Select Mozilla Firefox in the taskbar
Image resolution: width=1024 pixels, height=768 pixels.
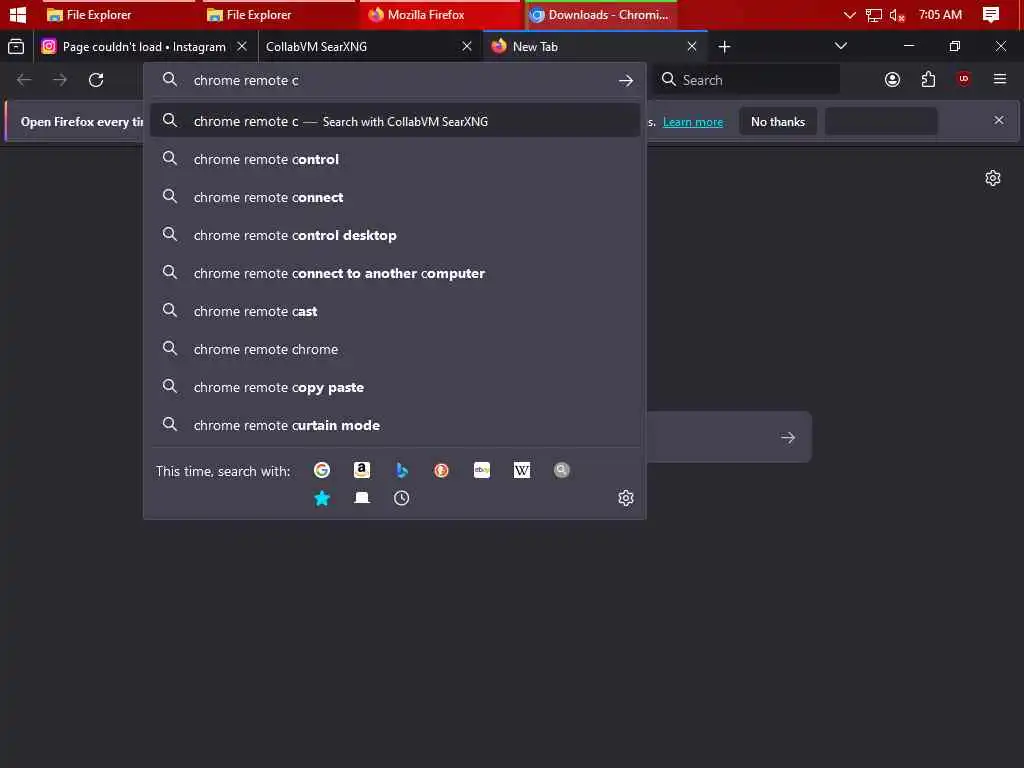(438, 14)
